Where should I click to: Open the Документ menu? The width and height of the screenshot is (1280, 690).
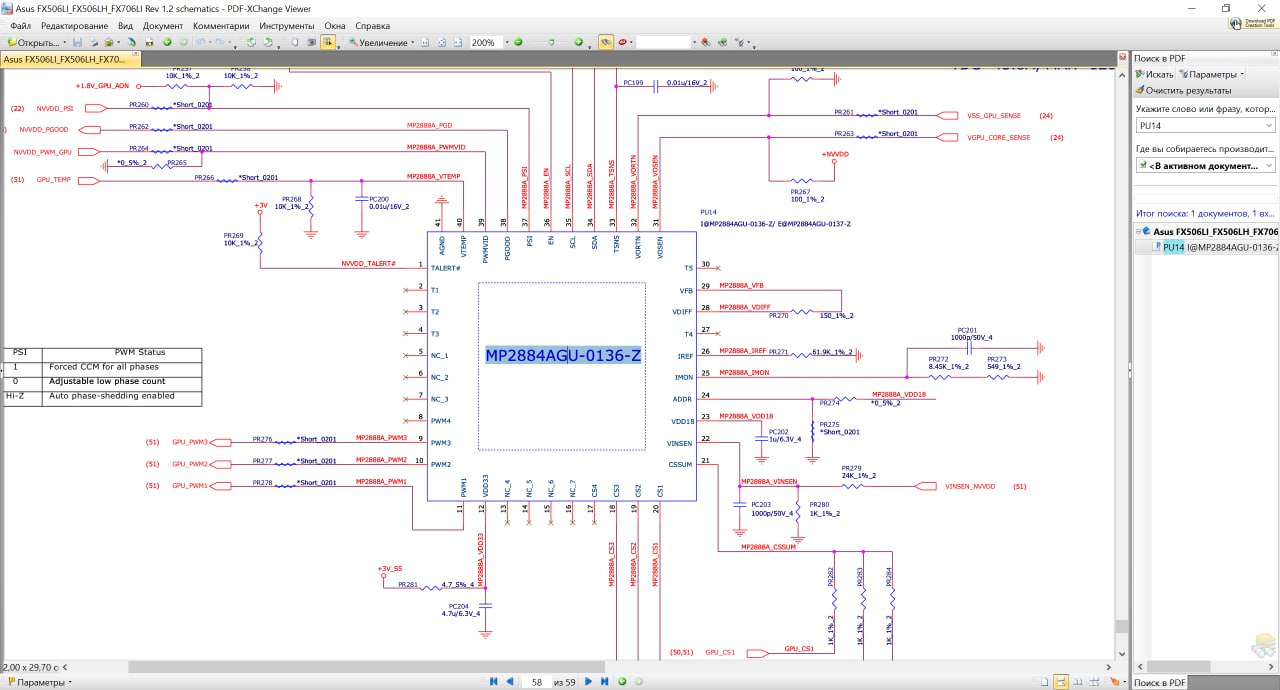(x=163, y=25)
